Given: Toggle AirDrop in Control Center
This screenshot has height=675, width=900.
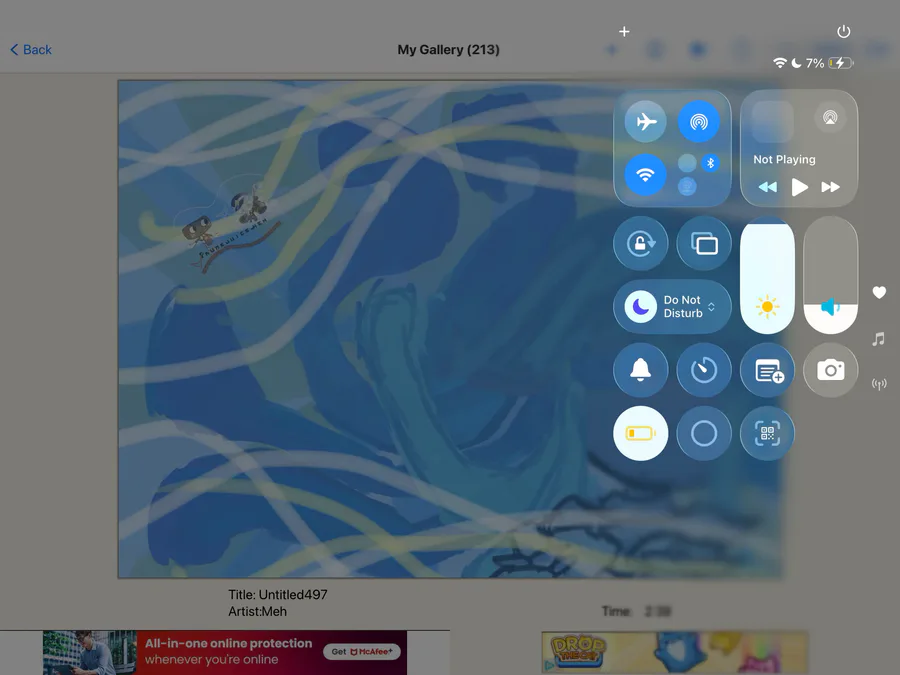Looking at the screenshot, I should [x=699, y=122].
